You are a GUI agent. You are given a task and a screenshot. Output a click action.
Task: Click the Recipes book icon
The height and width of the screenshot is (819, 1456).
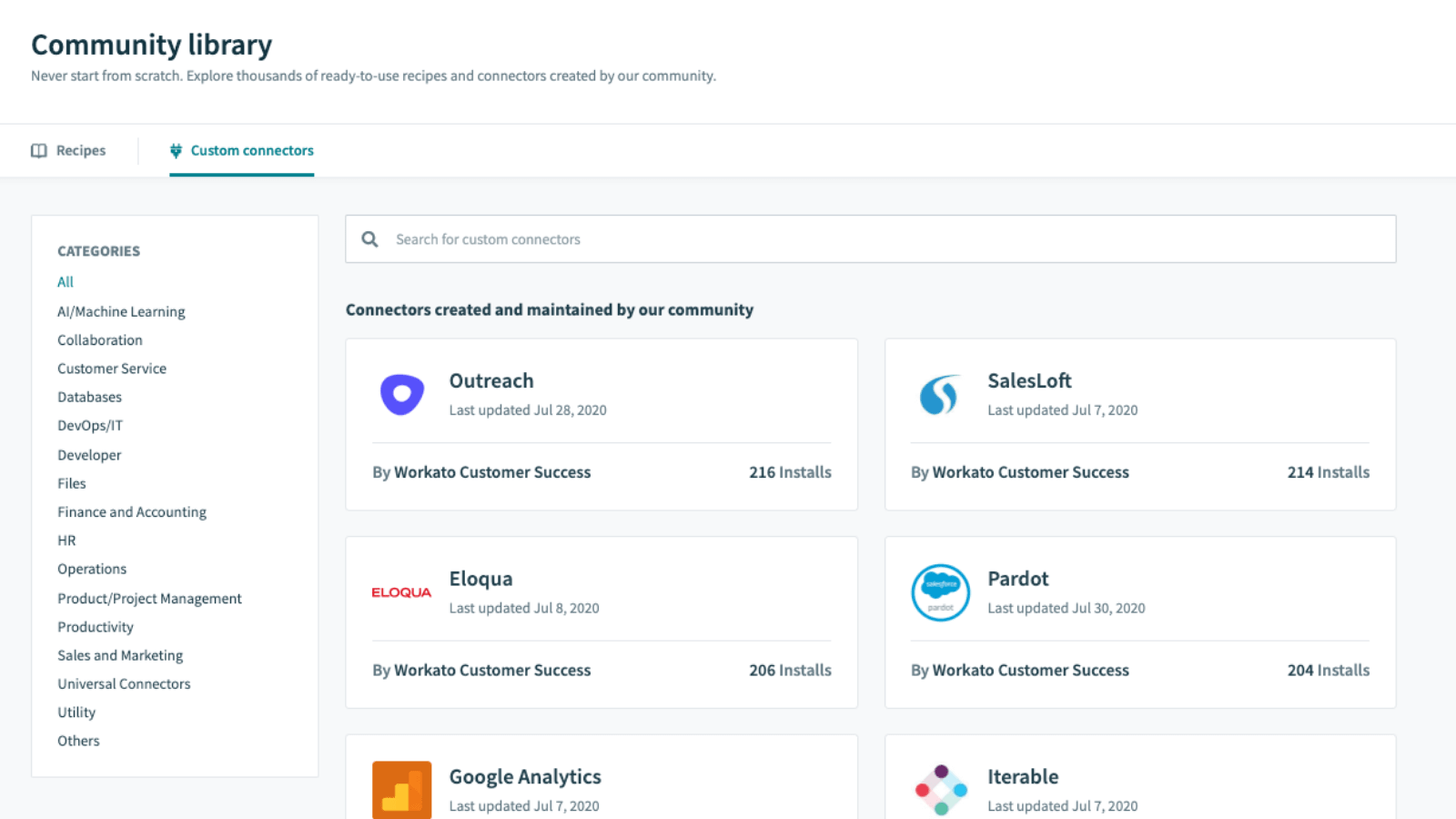pyautogui.click(x=39, y=151)
